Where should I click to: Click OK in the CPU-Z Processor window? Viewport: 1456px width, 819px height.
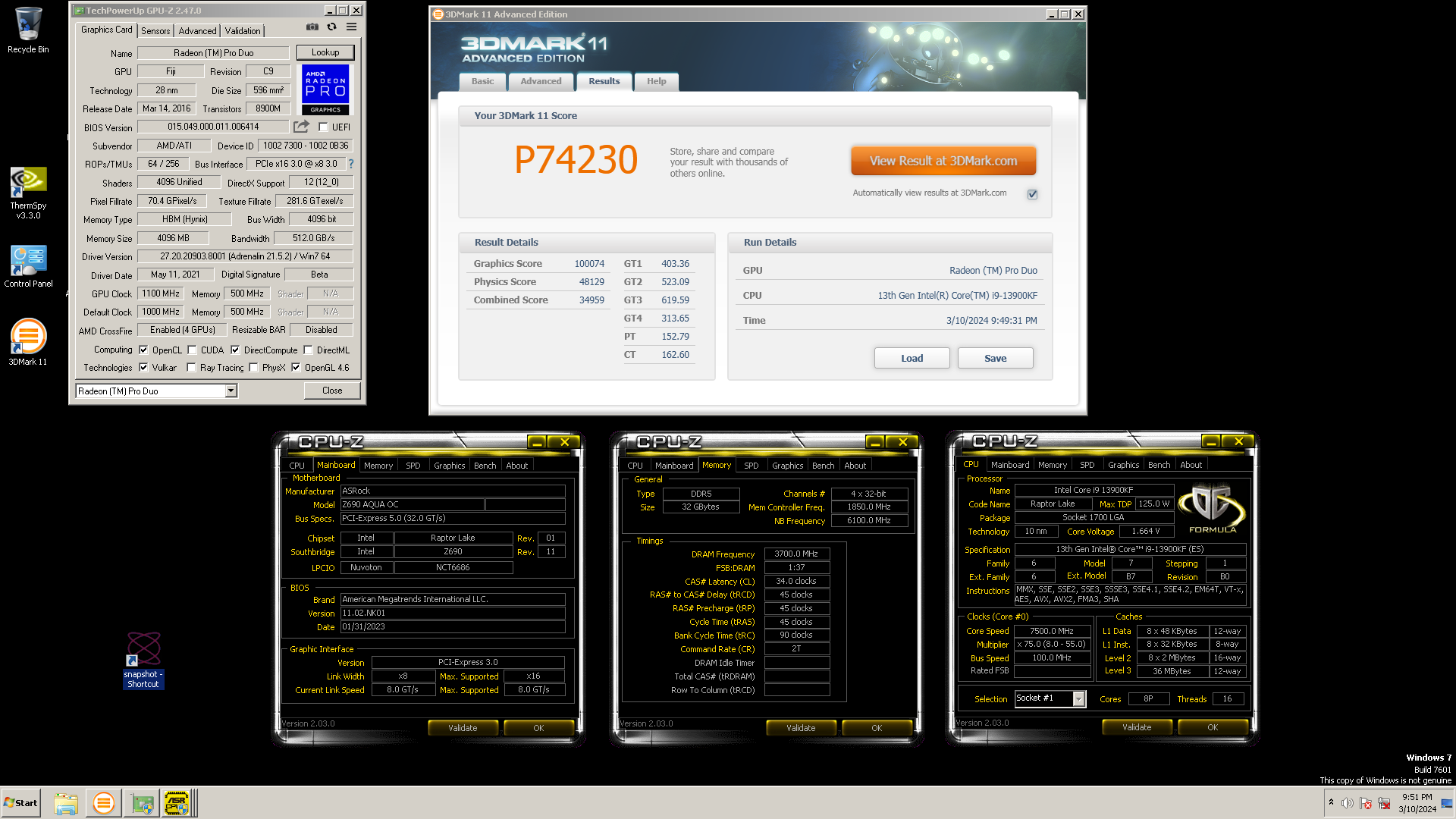coord(1213,727)
